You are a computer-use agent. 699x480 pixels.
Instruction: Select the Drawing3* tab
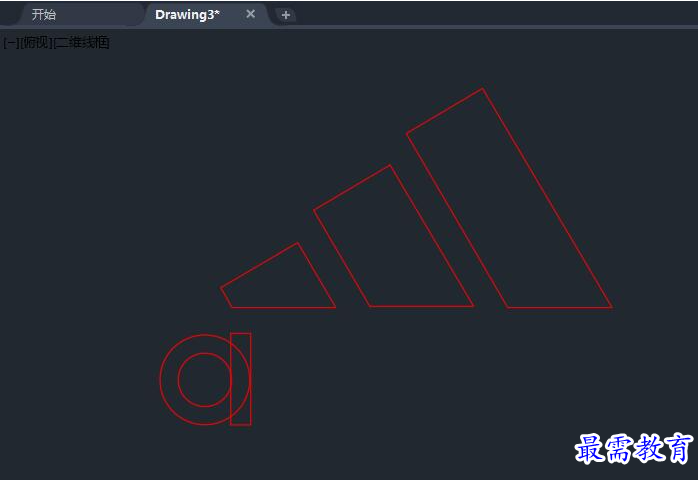[187, 15]
